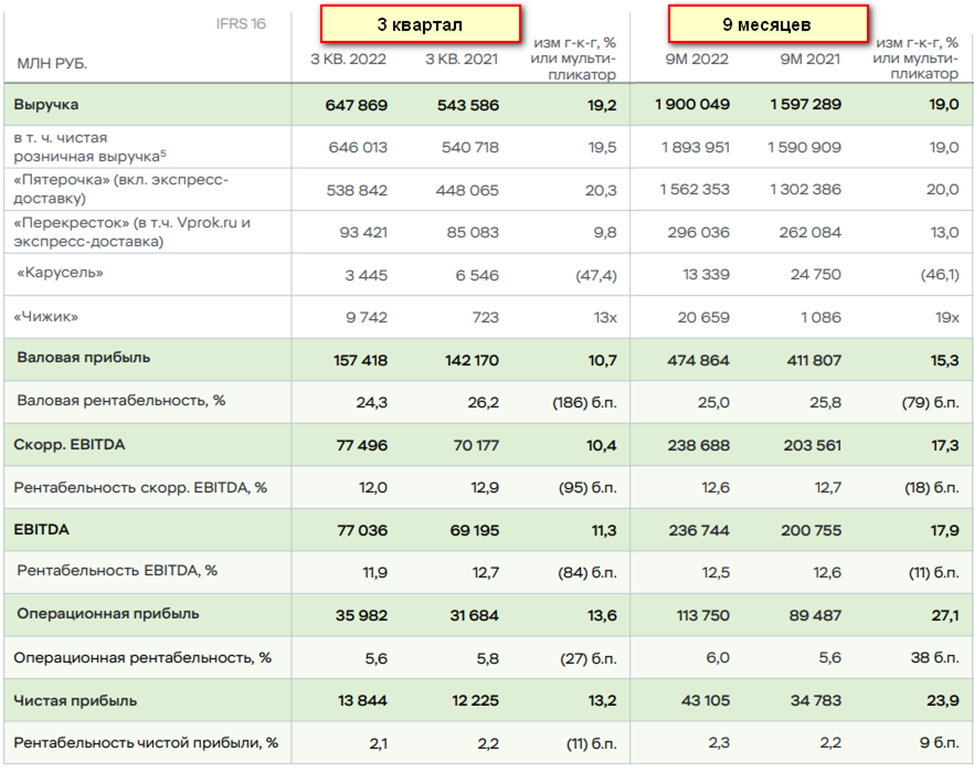Click revenue value 543 586
974x773 pixels.
(x=468, y=105)
